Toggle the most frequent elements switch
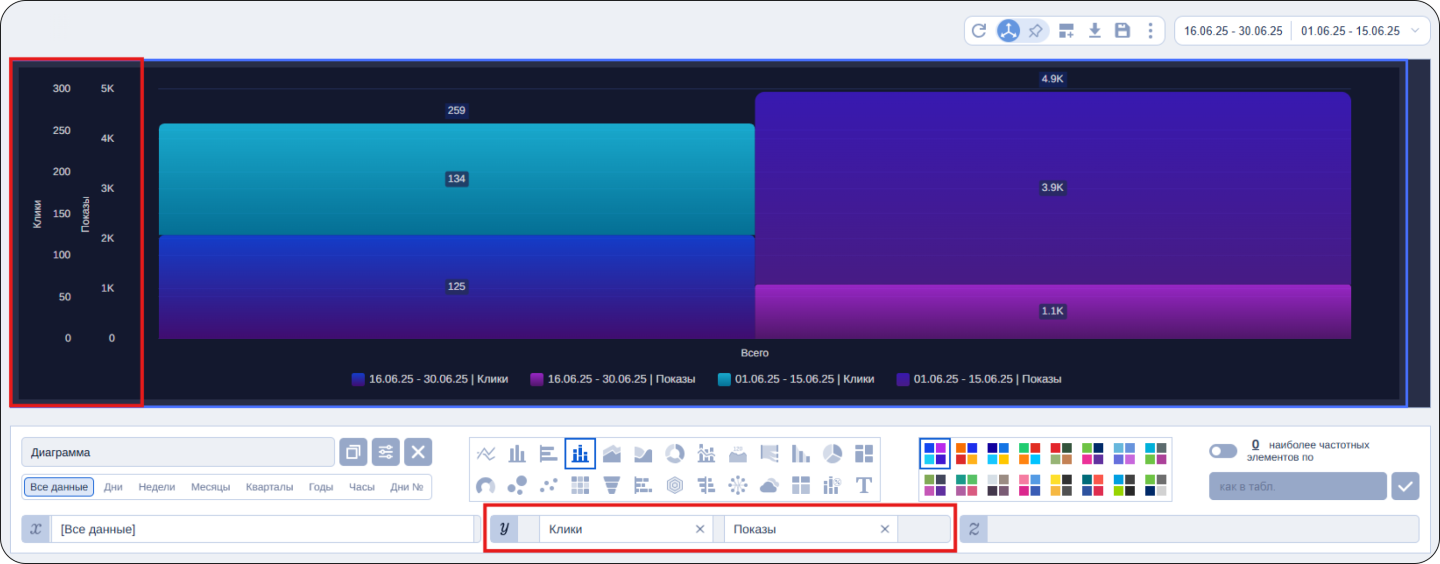Image resolution: width=1440 pixels, height=564 pixels. tap(1222, 451)
